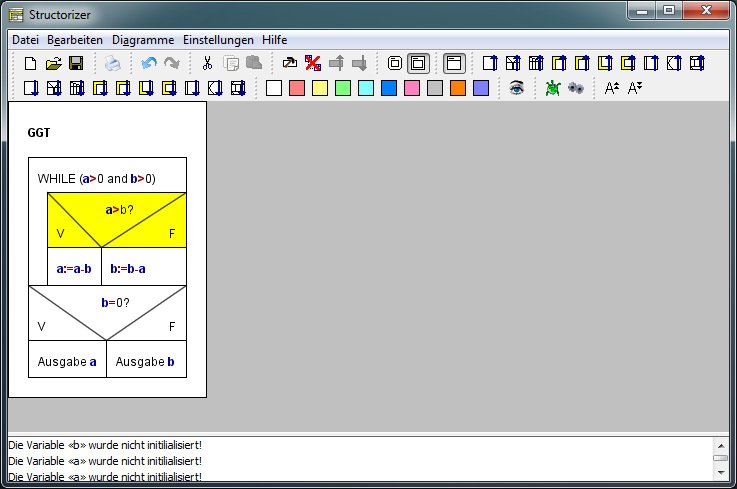Image resolution: width=737 pixels, height=489 pixels.
Task: Insert a FOR loop before the selected element
Action: 559,63
